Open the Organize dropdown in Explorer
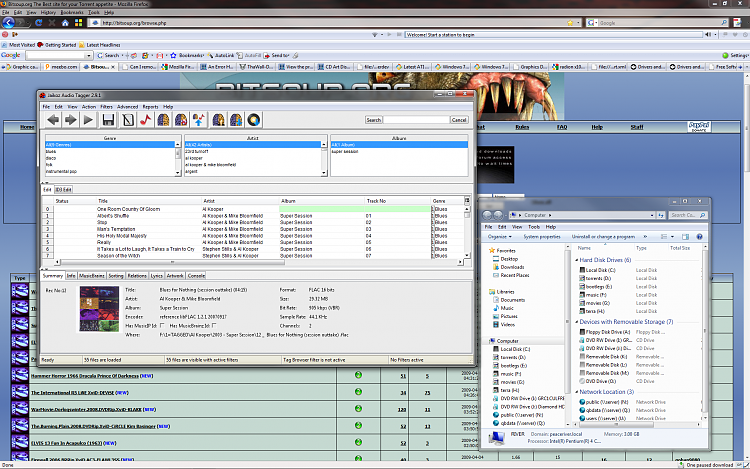750x469 pixels. pos(499,237)
